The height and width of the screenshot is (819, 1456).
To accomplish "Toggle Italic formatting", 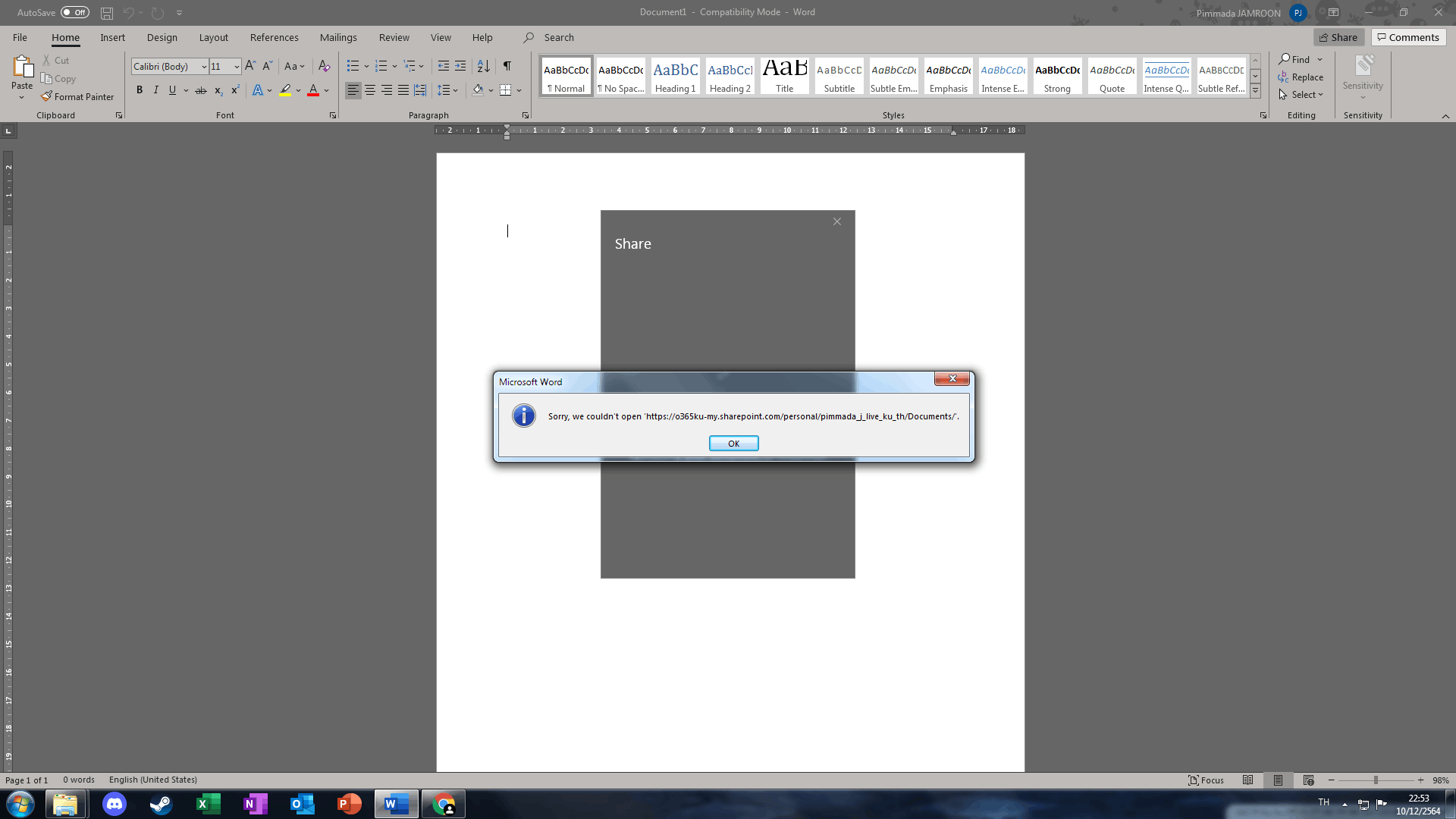I will tap(156, 90).
